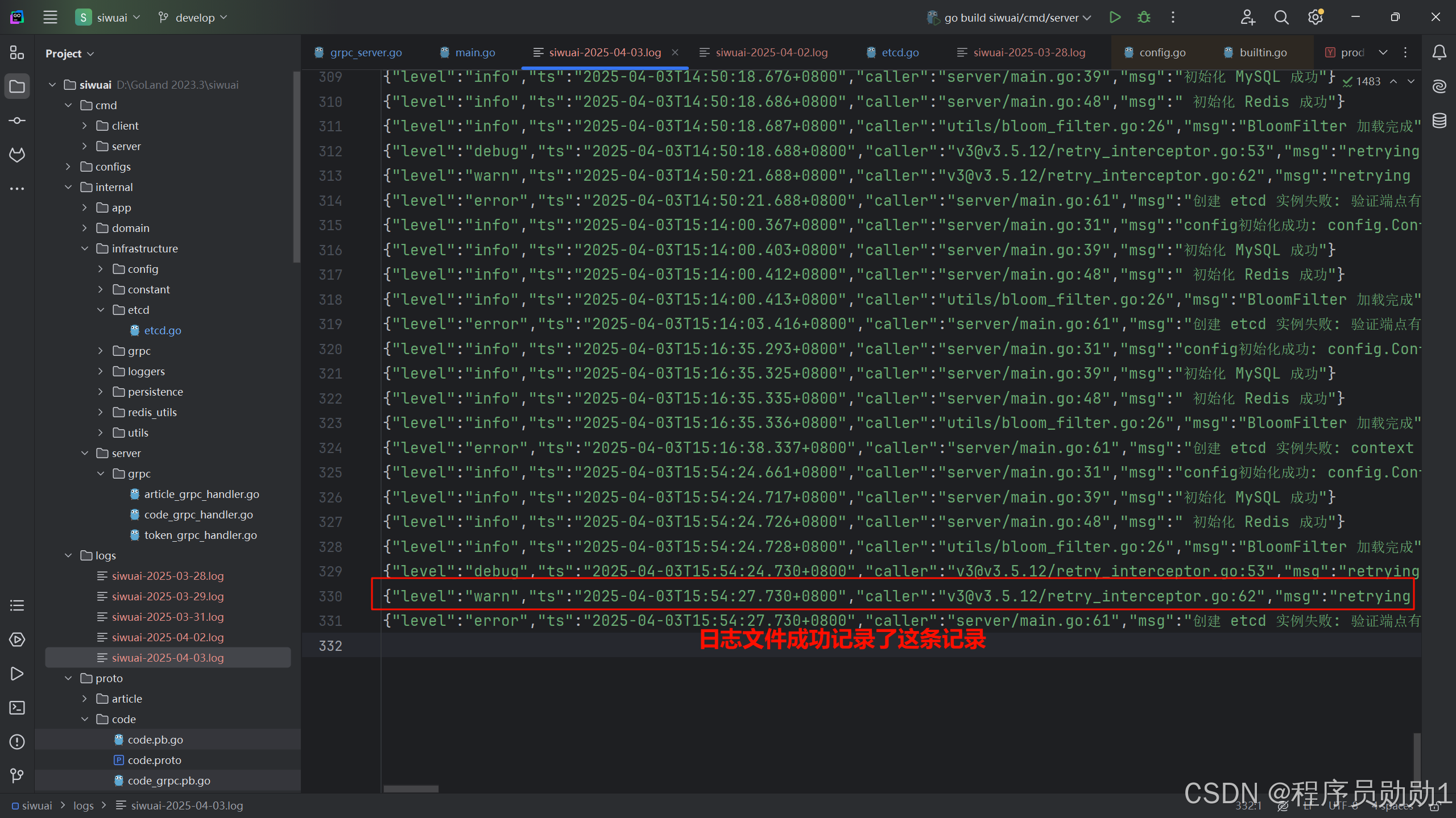Image resolution: width=1456 pixels, height=818 pixels.
Task: Toggle the main hamburger menu
Action: [50, 18]
